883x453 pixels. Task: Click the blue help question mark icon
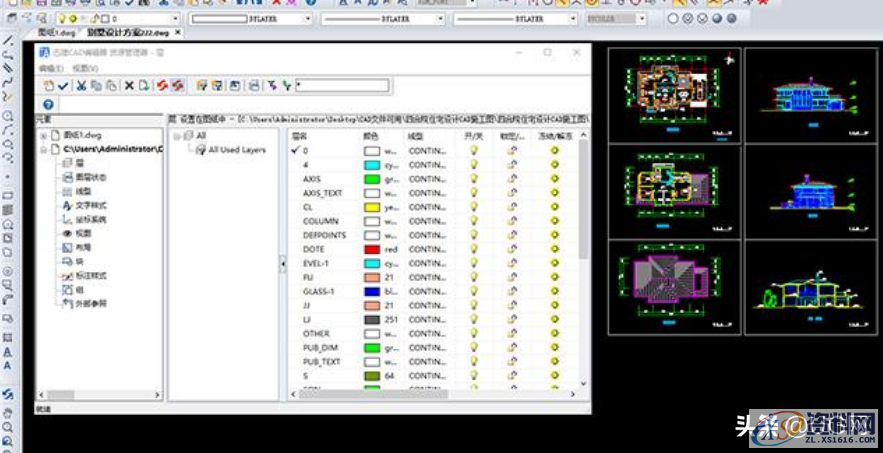pos(48,104)
